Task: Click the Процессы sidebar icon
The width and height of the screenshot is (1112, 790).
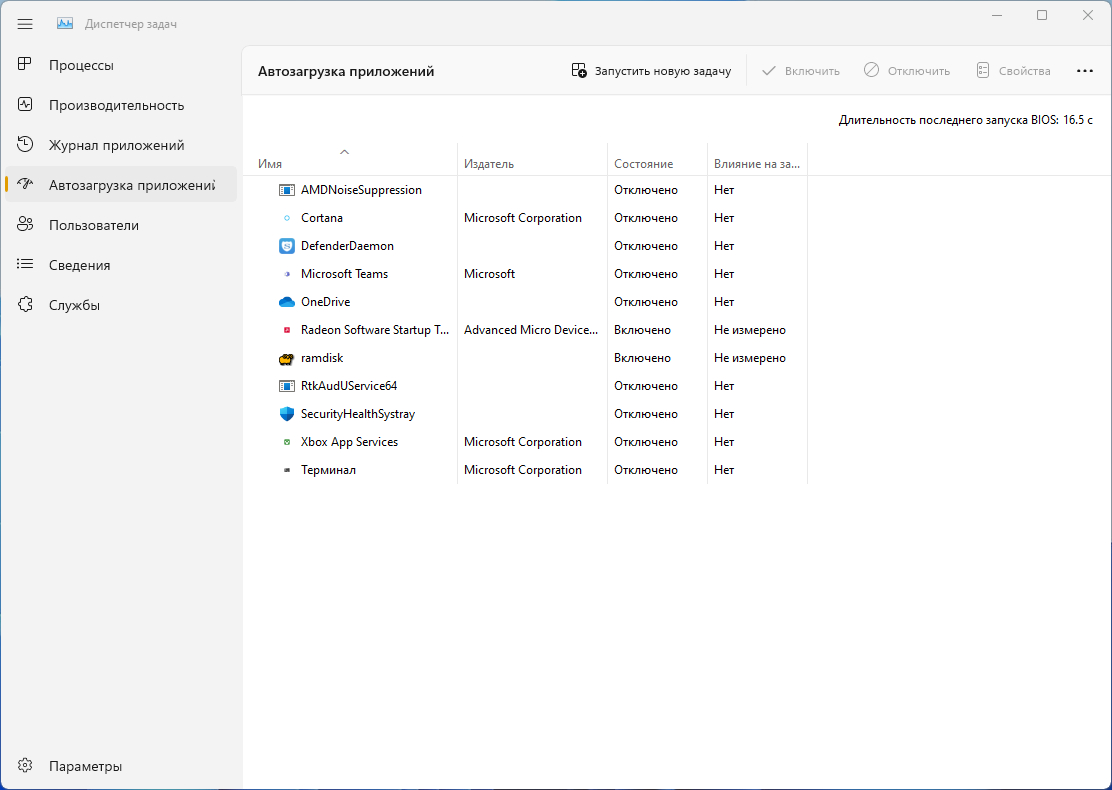Action: click(25, 65)
